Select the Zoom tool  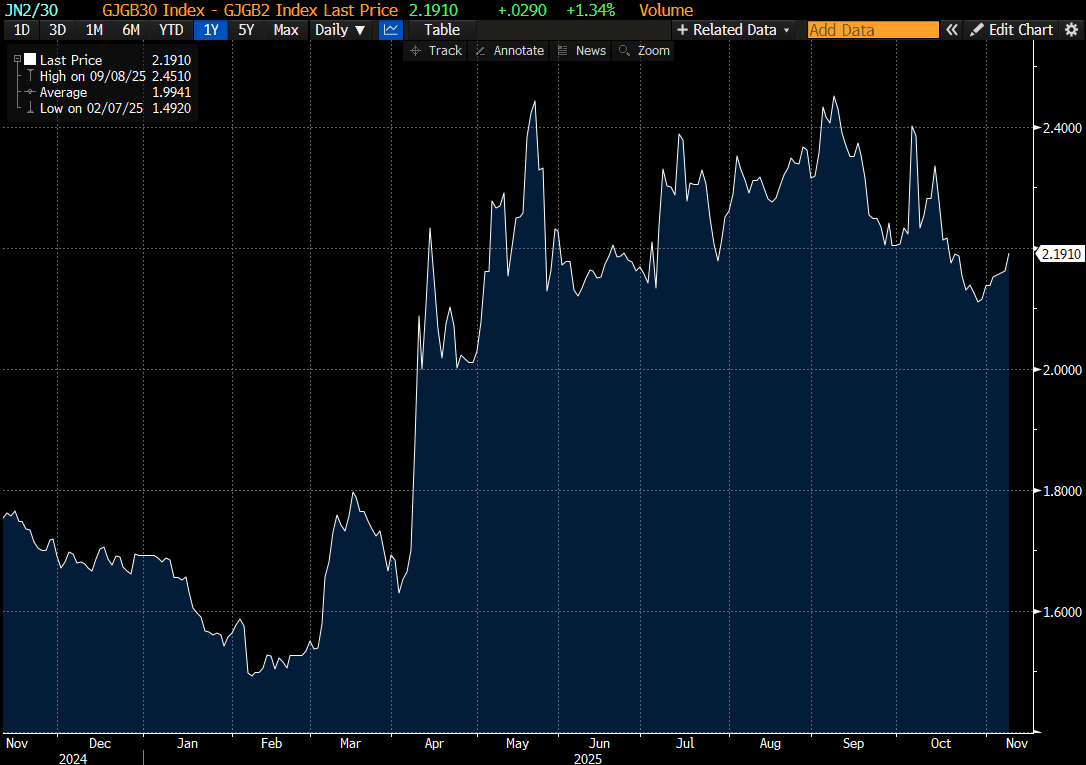(x=644, y=50)
